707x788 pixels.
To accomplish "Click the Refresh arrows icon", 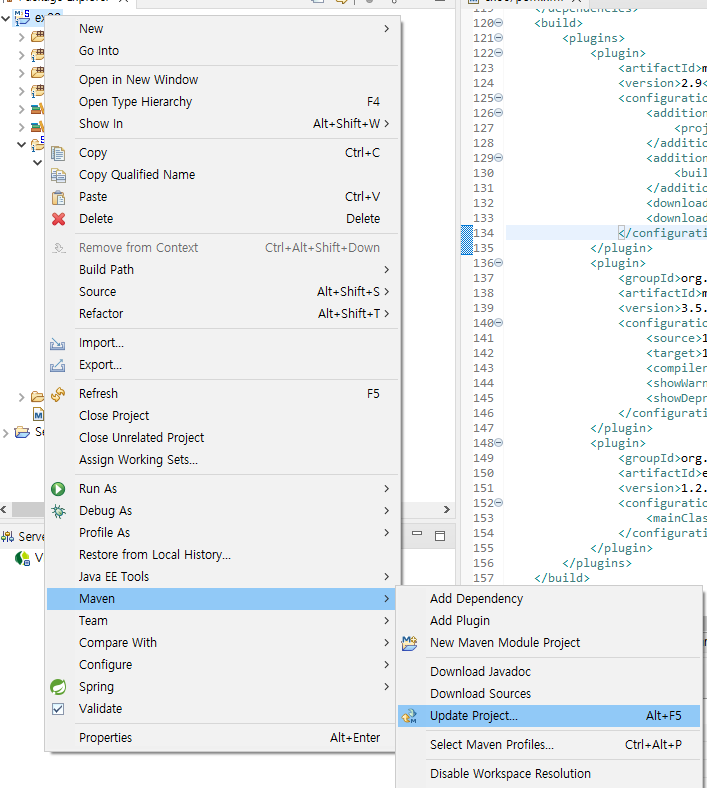I will pos(58,394).
